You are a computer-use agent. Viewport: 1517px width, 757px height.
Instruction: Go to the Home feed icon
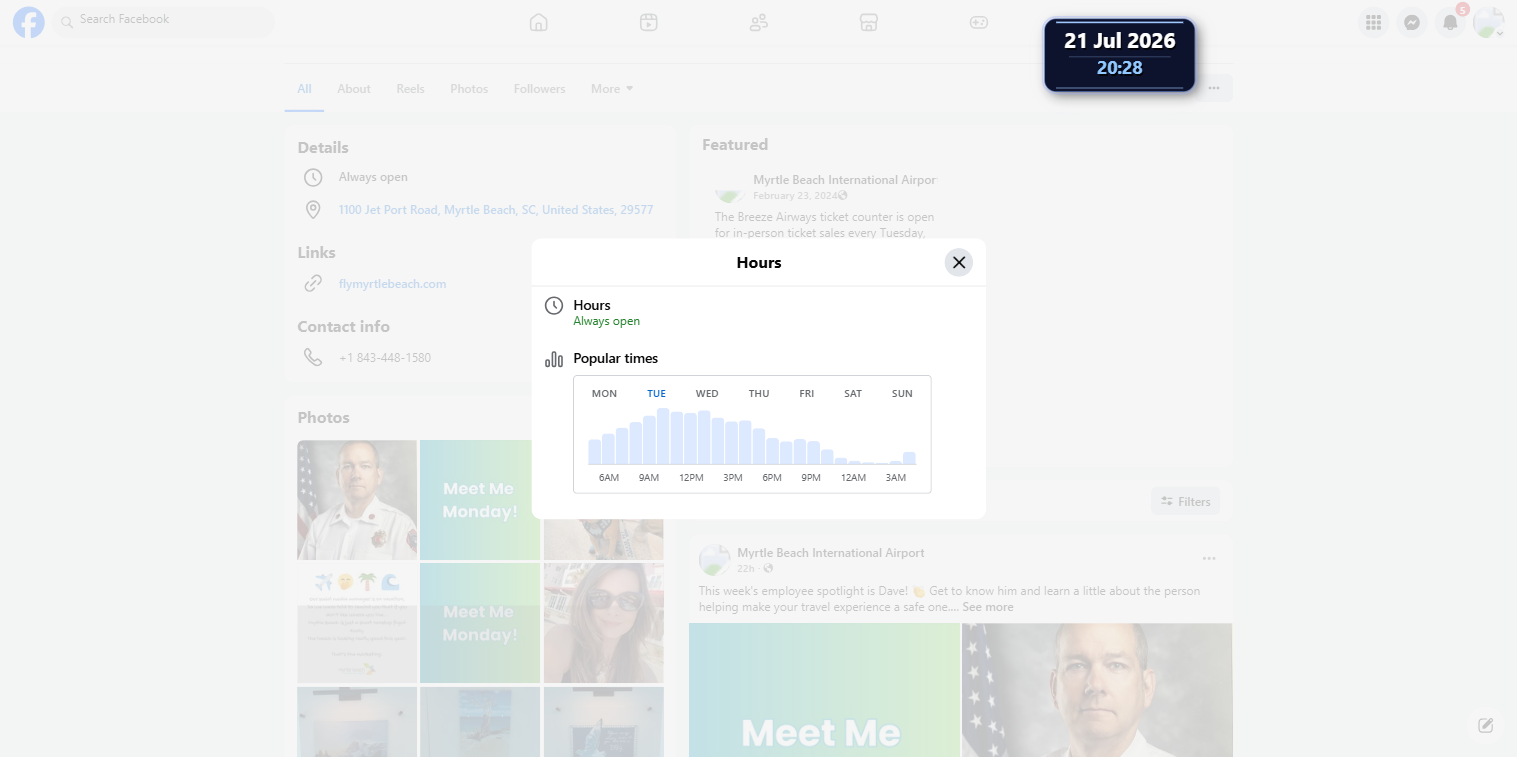[539, 22]
